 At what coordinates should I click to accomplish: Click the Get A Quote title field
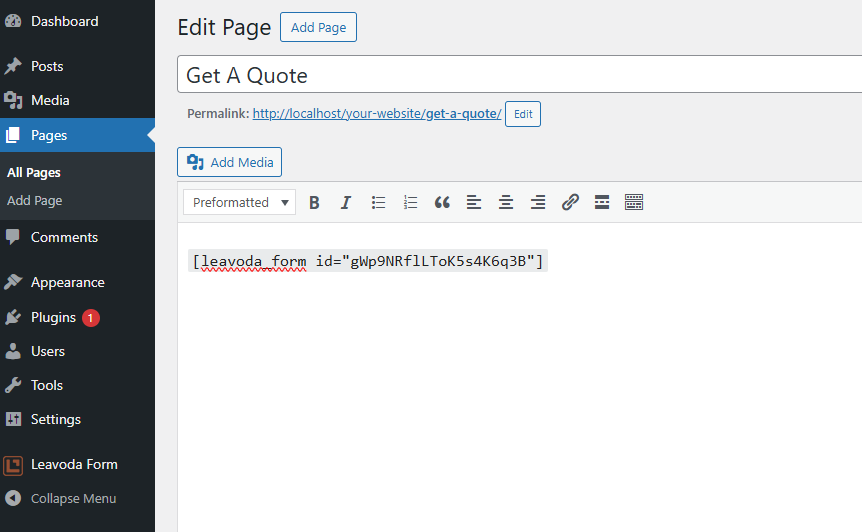click(520, 74)
